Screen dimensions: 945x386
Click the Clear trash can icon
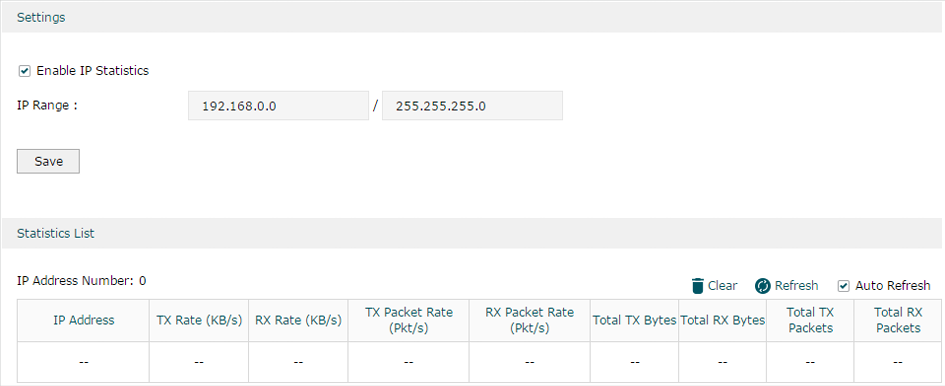pyautogui.click(x=698, y=286)
